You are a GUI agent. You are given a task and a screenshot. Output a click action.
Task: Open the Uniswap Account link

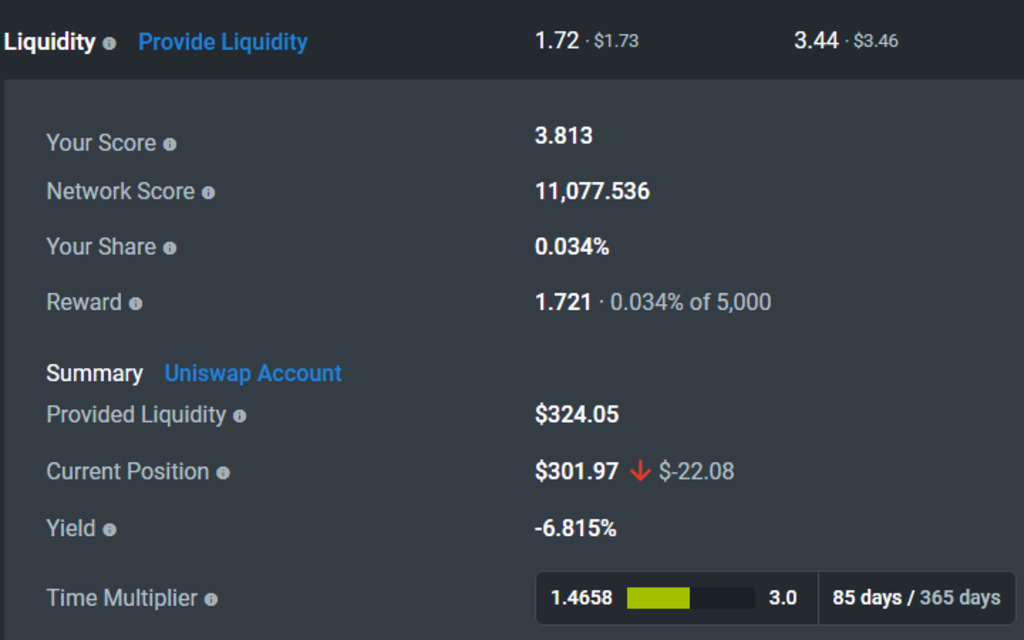tap(253, 373)
